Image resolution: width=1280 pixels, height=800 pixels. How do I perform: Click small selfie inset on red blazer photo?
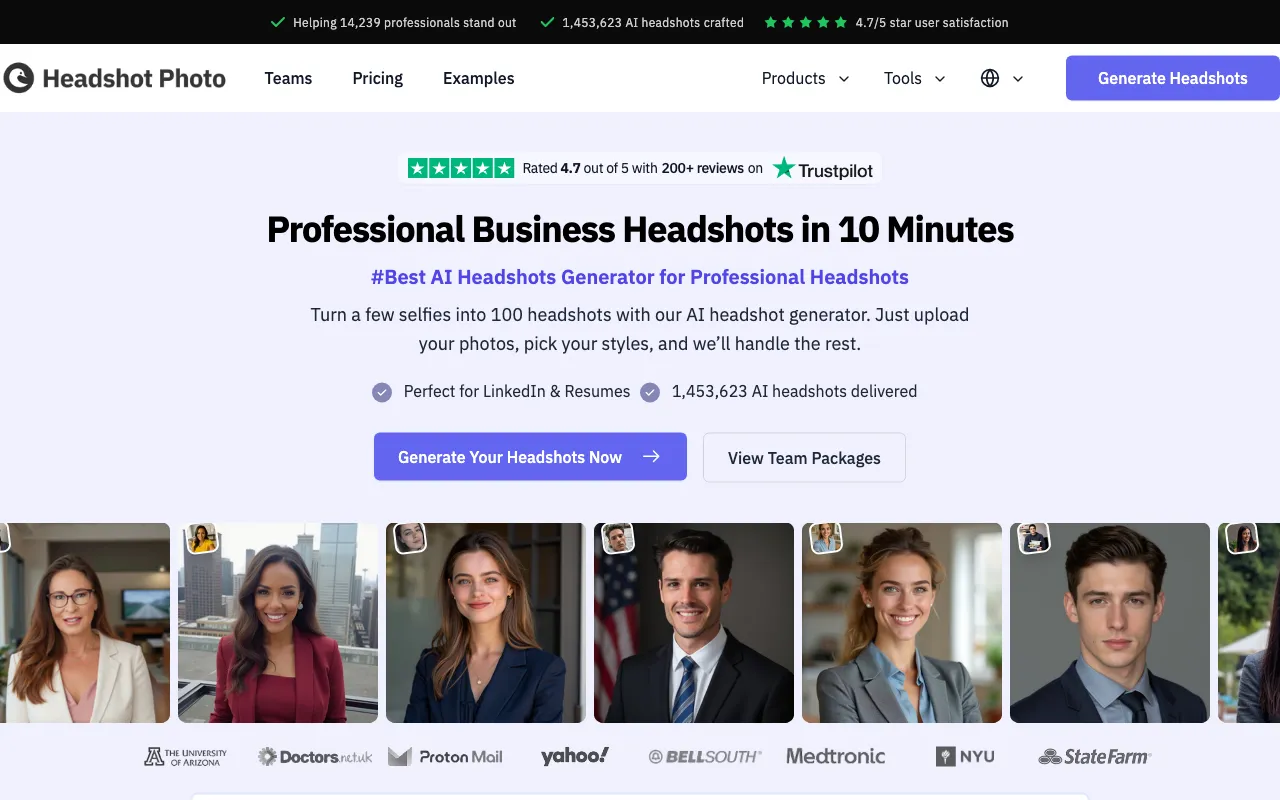(202, 538)
